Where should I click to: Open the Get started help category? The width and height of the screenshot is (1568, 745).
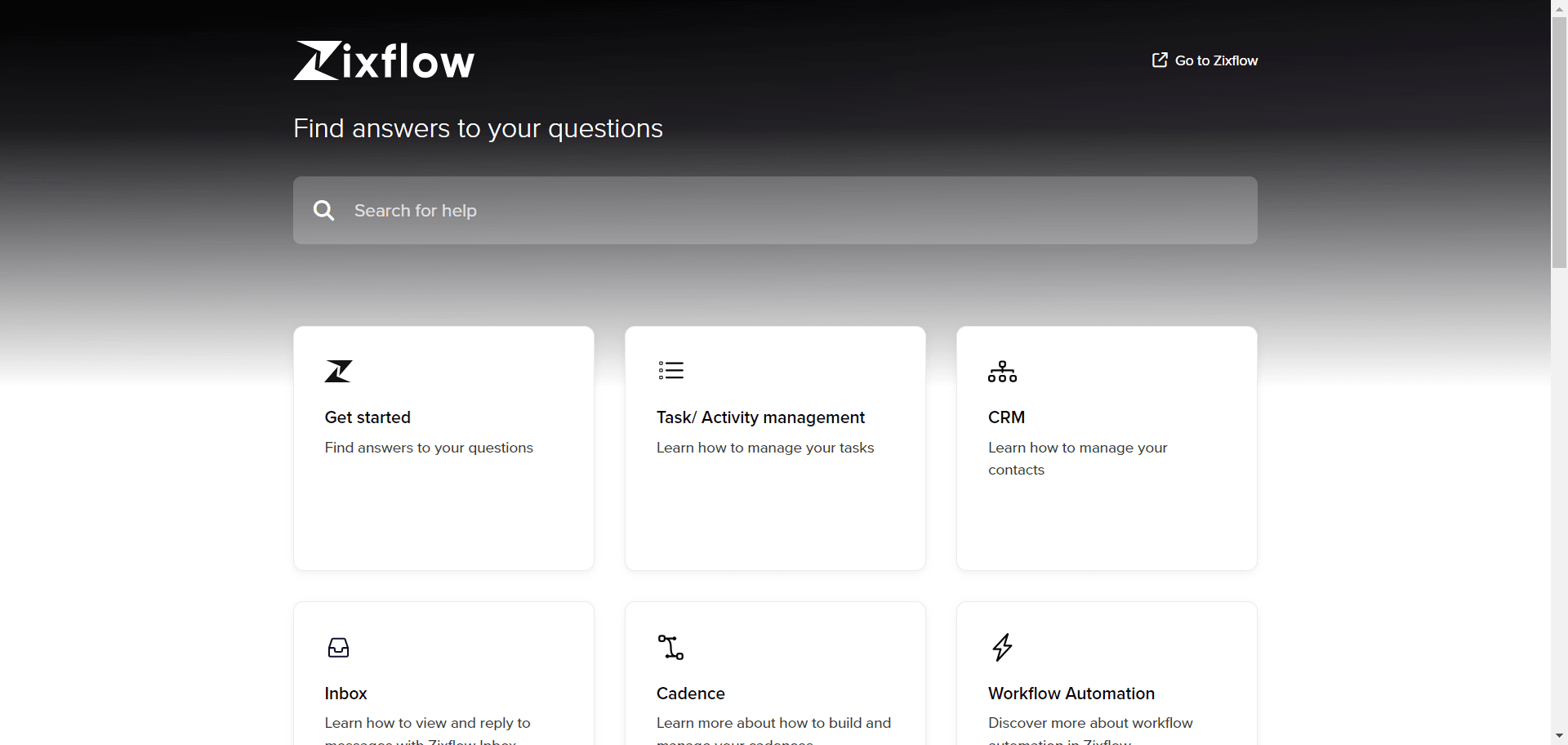click(443, 448)
